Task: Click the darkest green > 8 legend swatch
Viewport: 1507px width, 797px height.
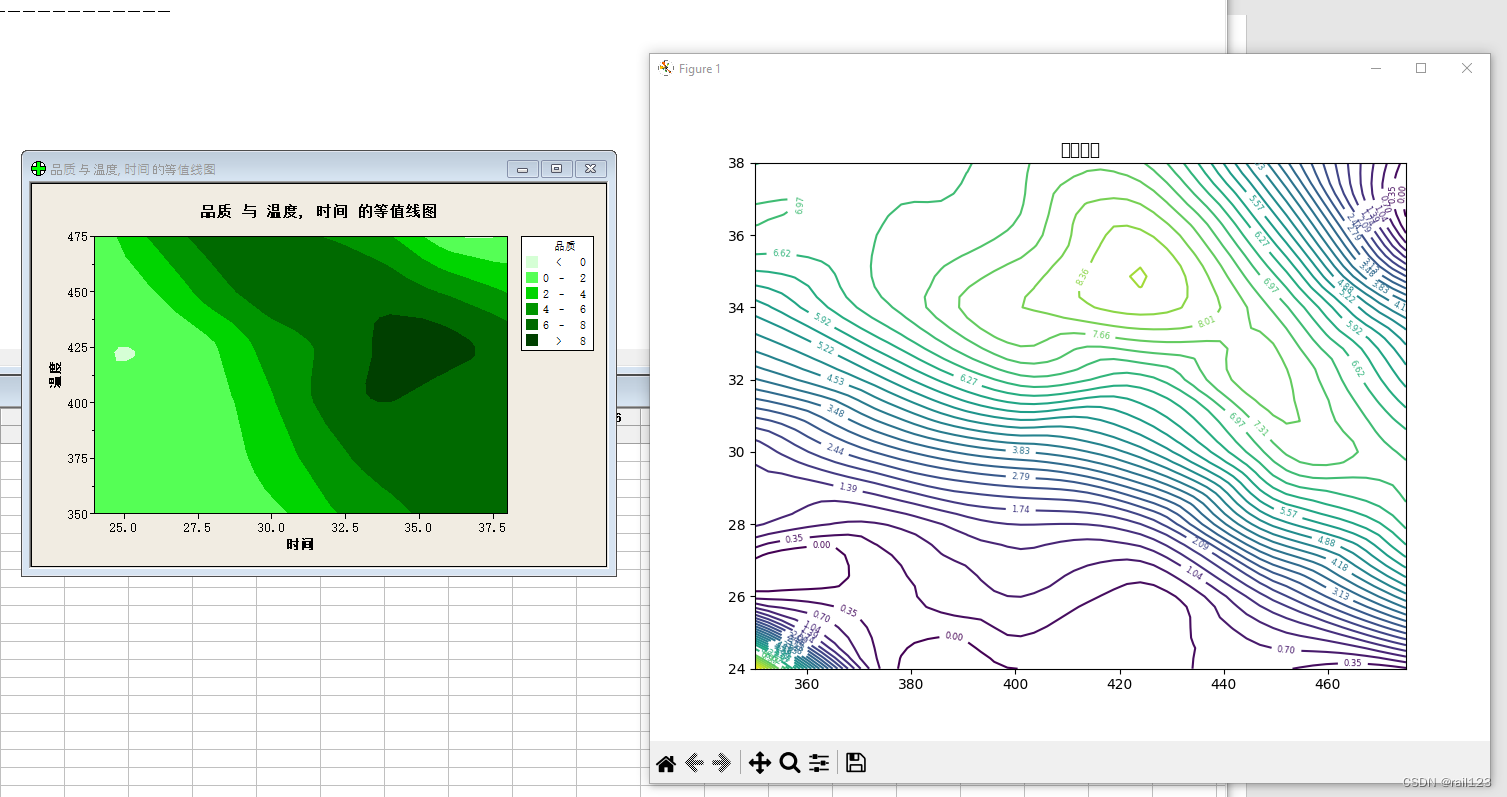Action: click(532, 341)
